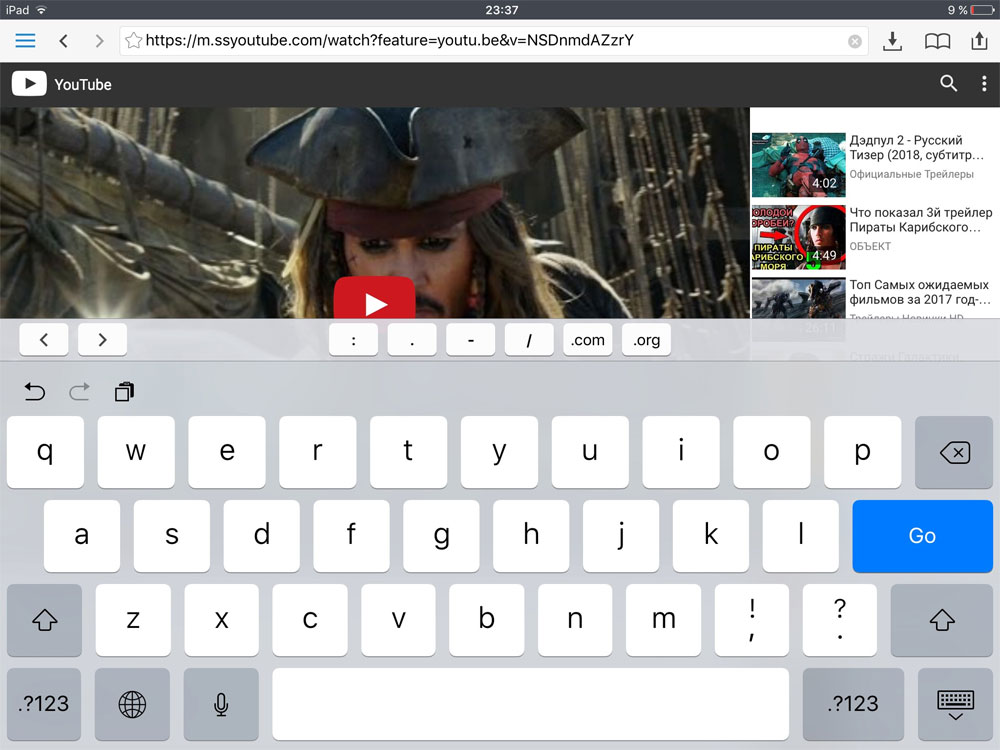Tap the Wi-Fi status icon
This screenshot has width=1000, height=750.
point(41,10)
